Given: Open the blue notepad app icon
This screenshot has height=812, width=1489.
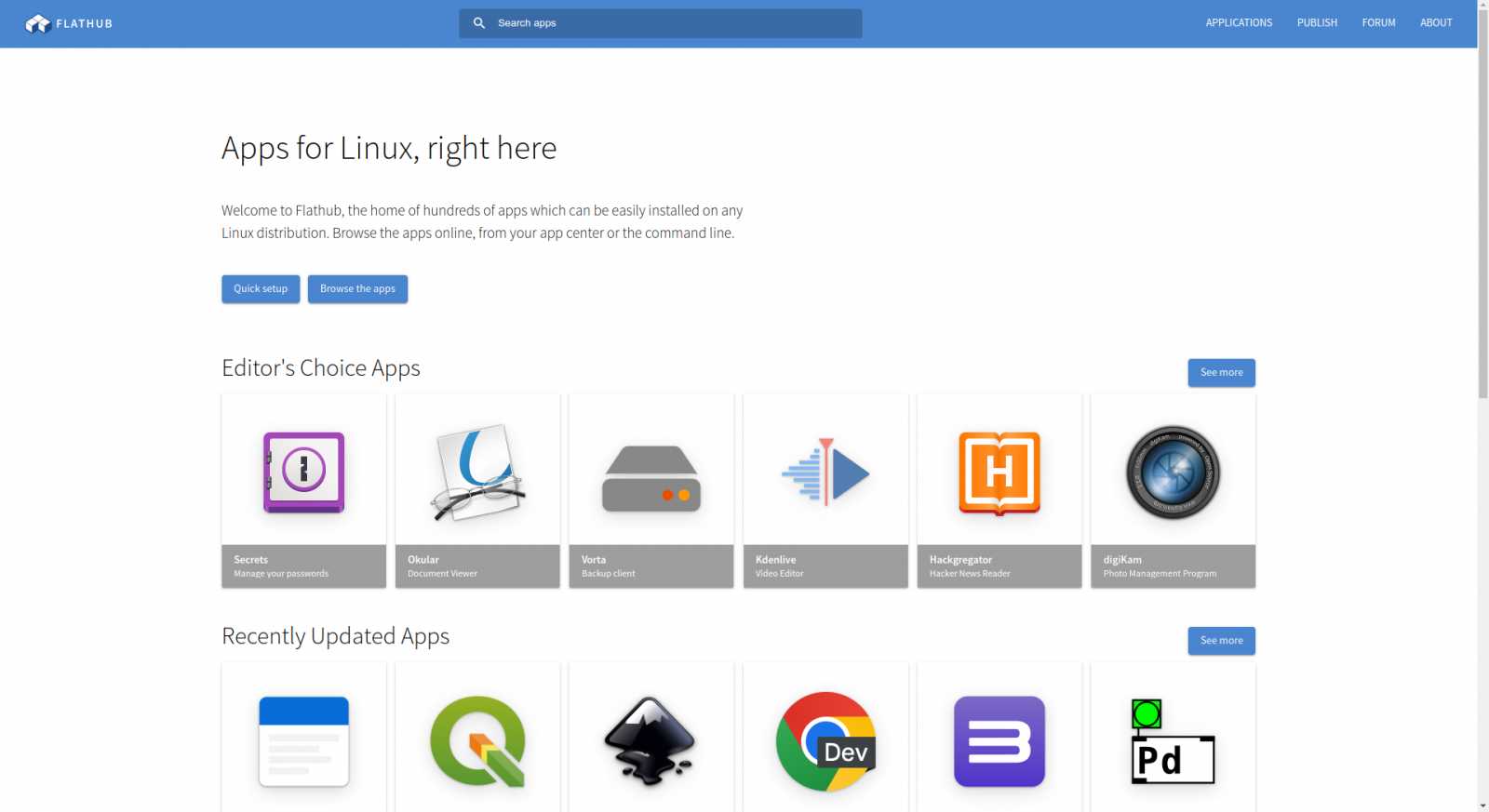Looking at the screenshot, I should click(303, 741).
